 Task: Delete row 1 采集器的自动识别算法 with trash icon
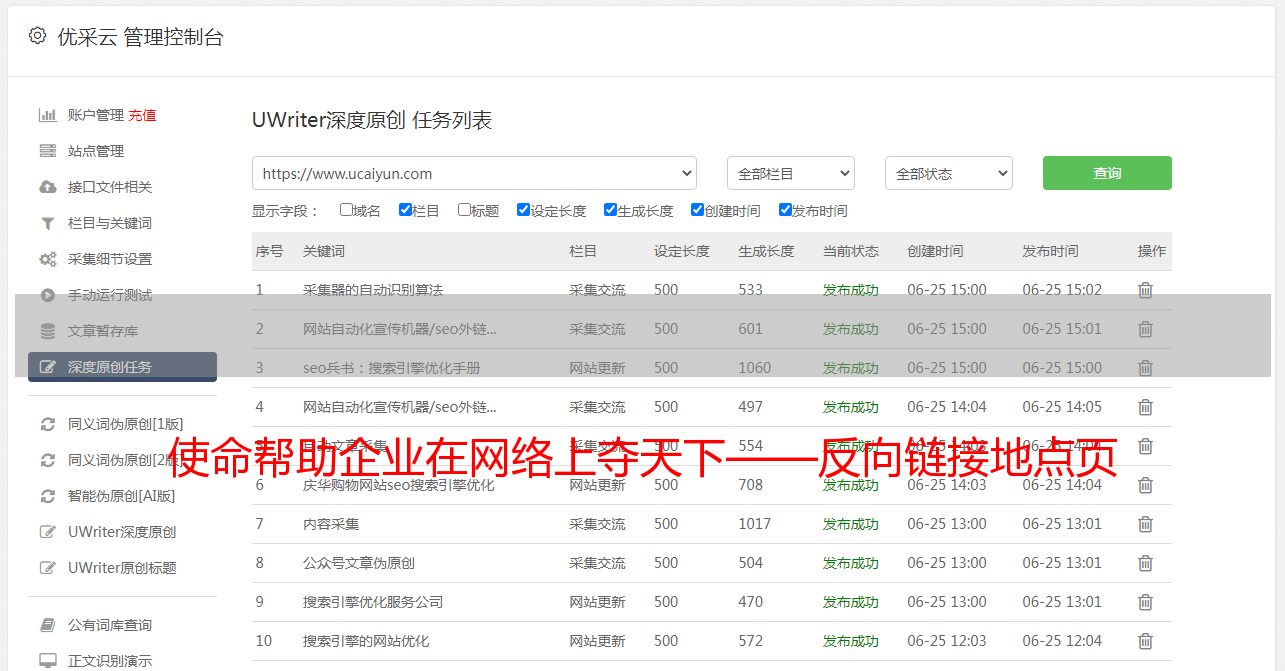point(1146,290)
